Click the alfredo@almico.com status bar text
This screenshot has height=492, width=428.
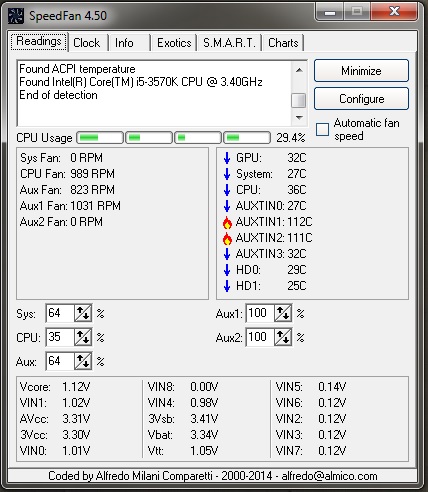click(329, 476)
